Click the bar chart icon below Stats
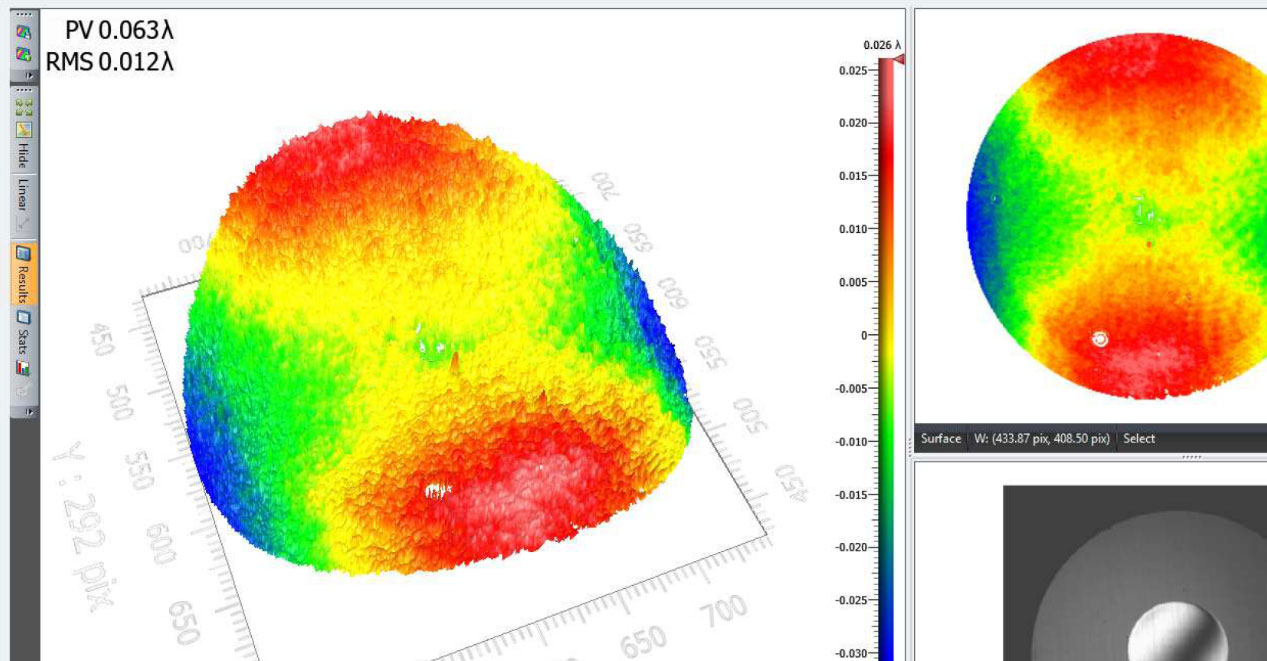The width and height of the screenshot is (1267, 661). pyautogui.click(x=24, y=367)
